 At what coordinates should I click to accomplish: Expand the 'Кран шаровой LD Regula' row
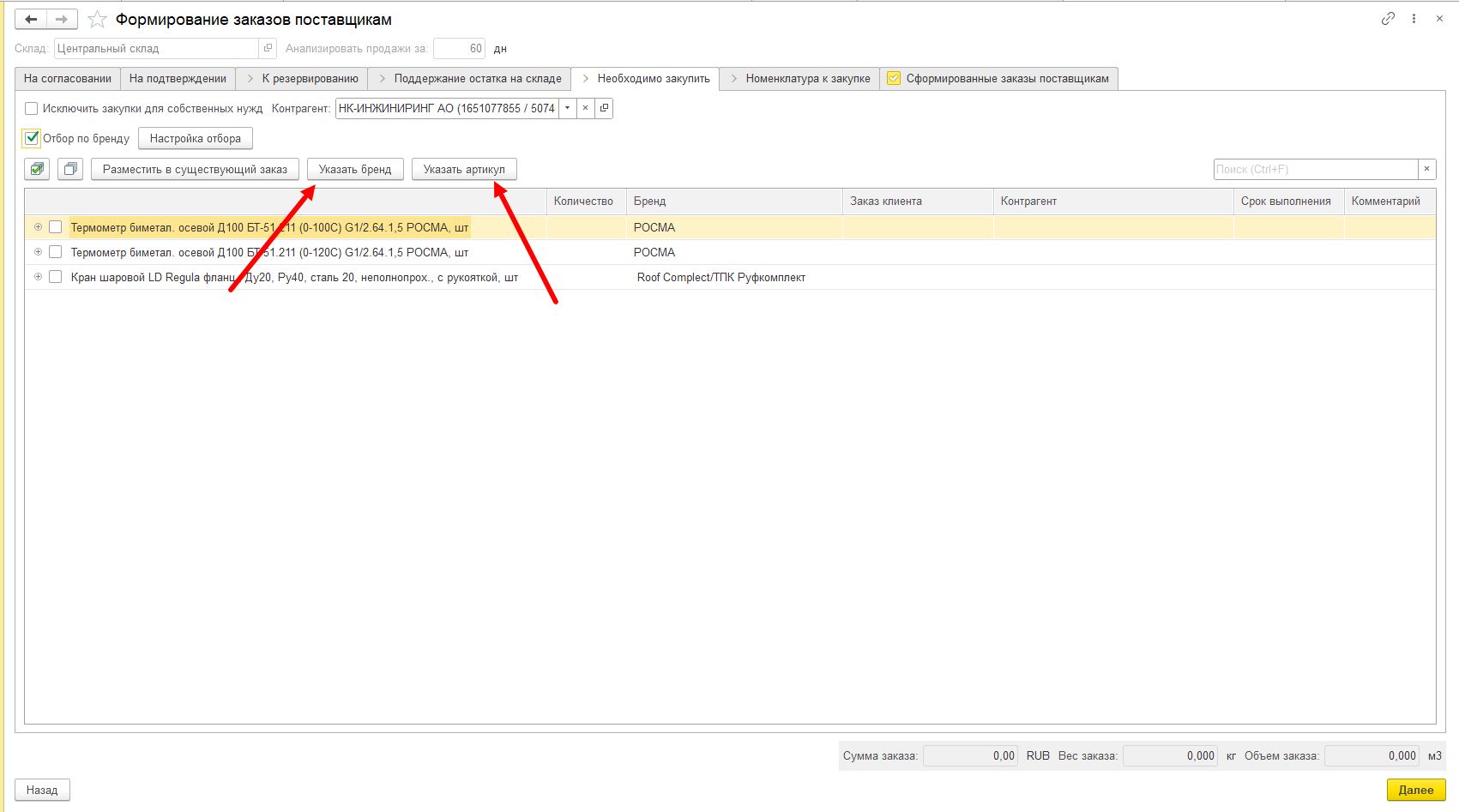(38, 277)
